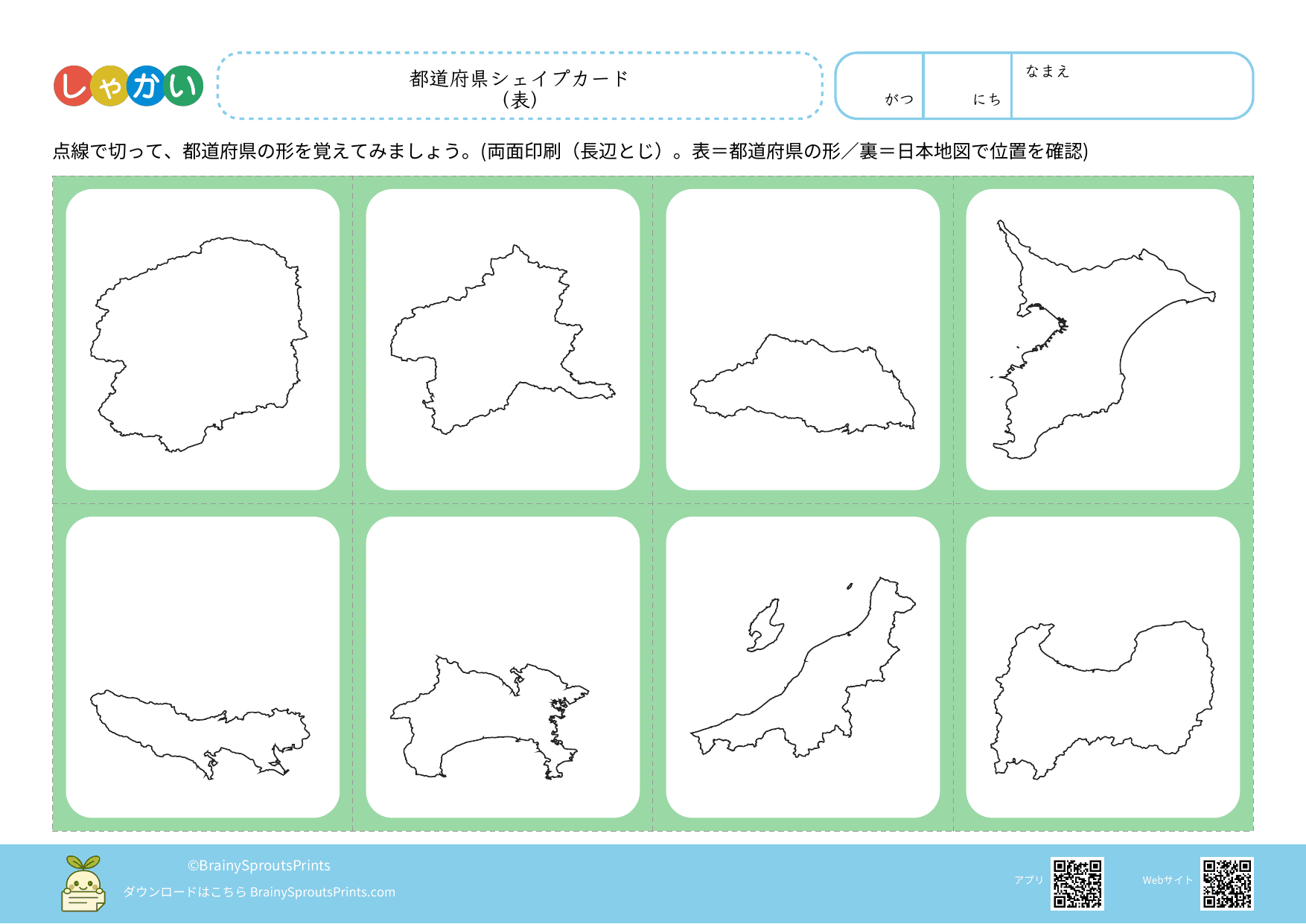Select the Tokyo prefecture shape card

[x=203, y=667]
